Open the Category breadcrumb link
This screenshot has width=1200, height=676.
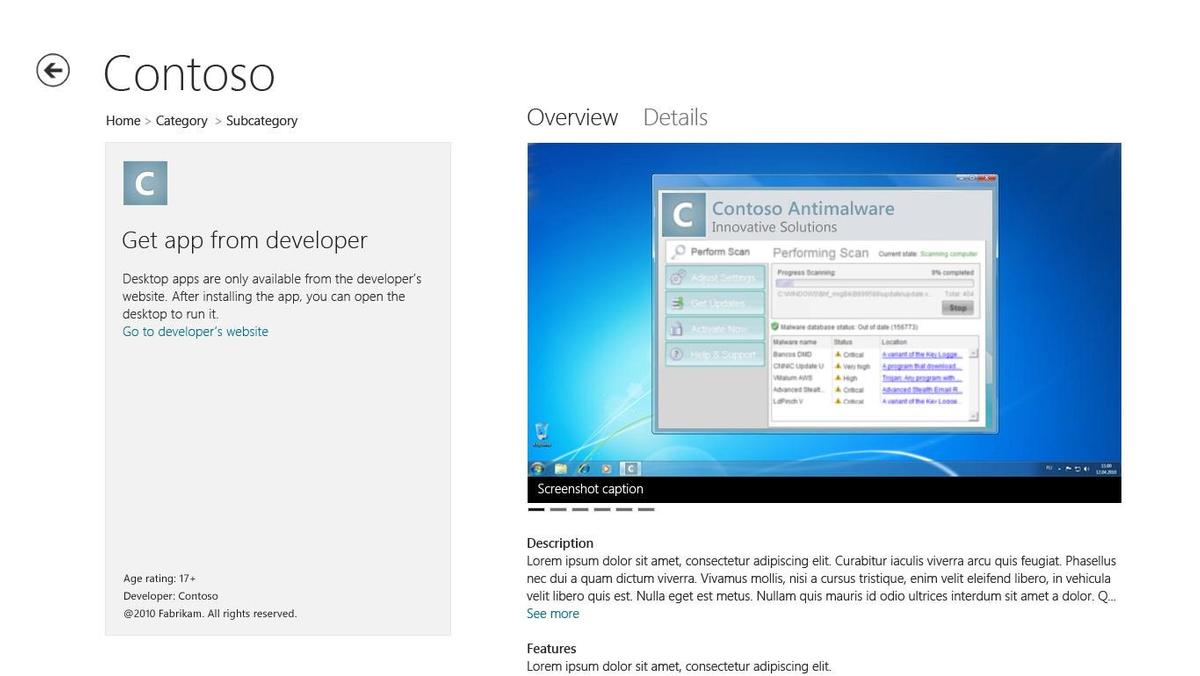tap(182, 121)
